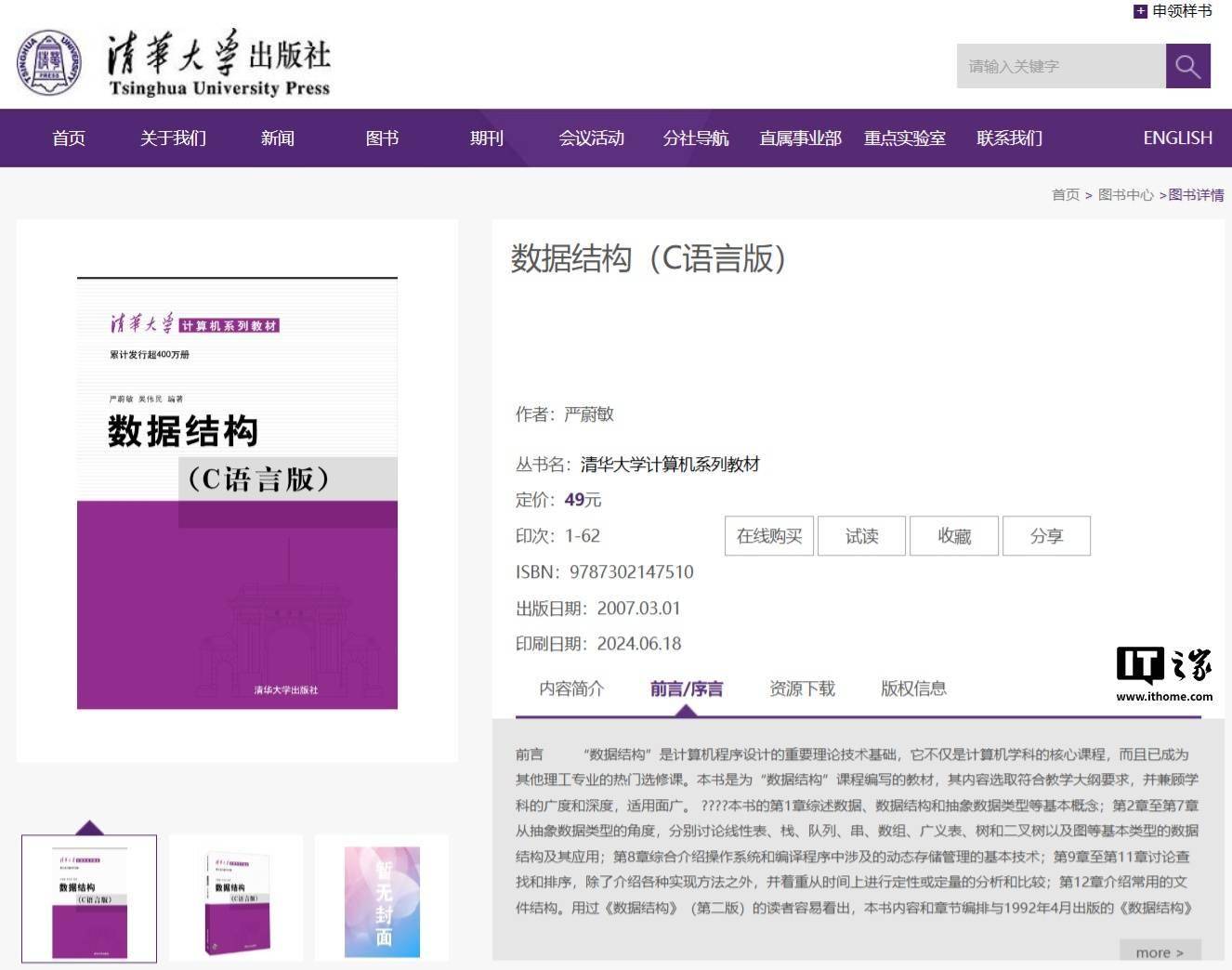Open the 资源下载 tab
Viewport: 1232px width, 970px height.
click(802, 688)
